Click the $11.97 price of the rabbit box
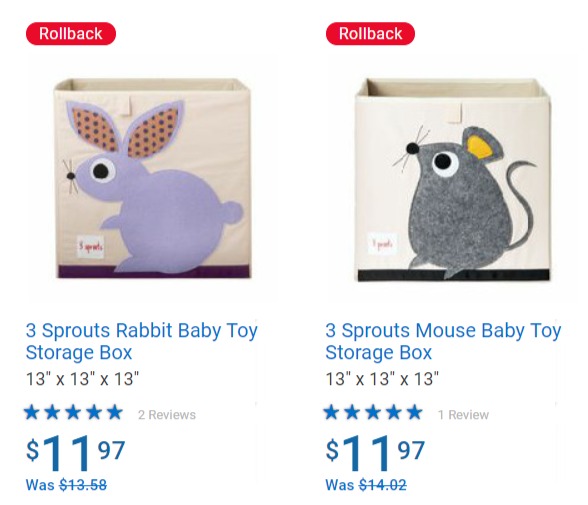Screen dimensions: 588x505 click(x=75, y=453)
